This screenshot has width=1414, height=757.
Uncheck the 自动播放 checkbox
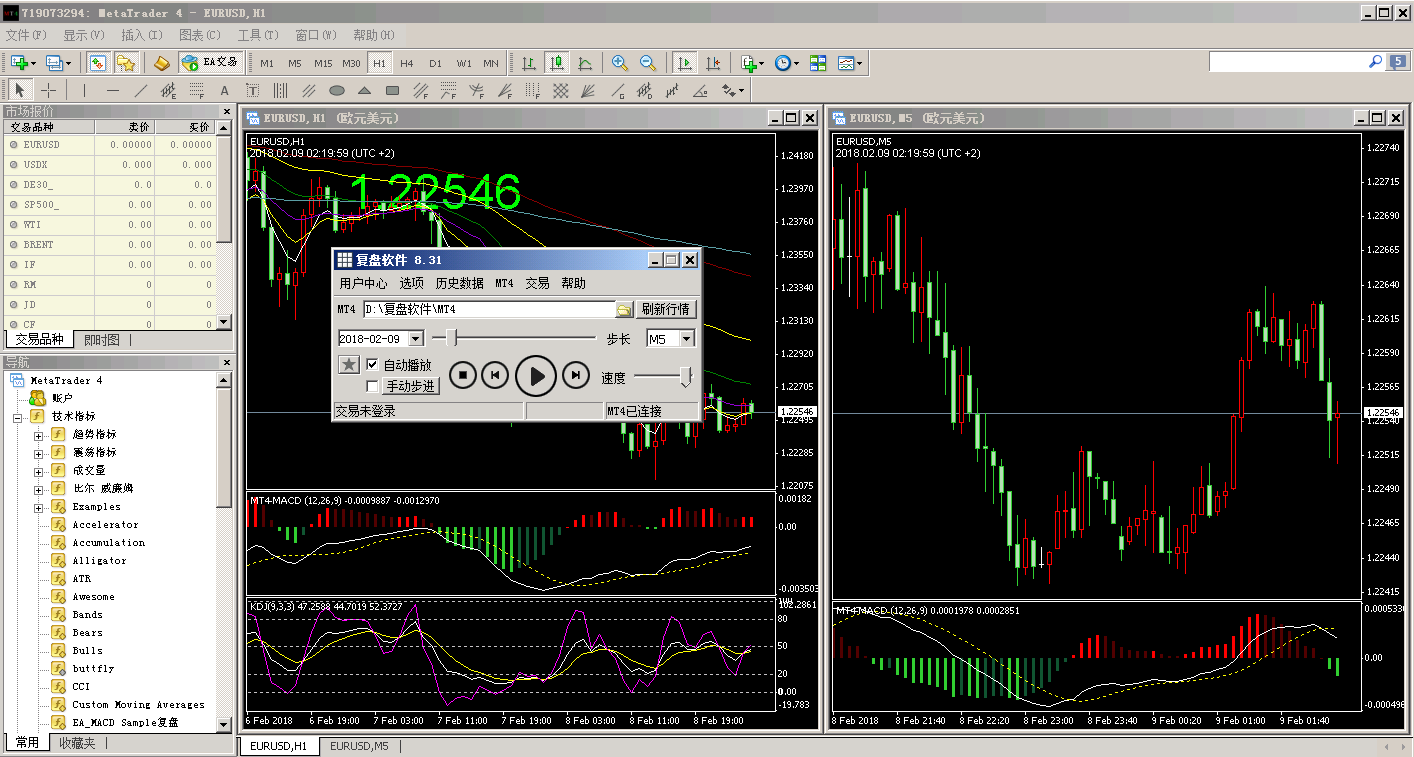point(373,365)
